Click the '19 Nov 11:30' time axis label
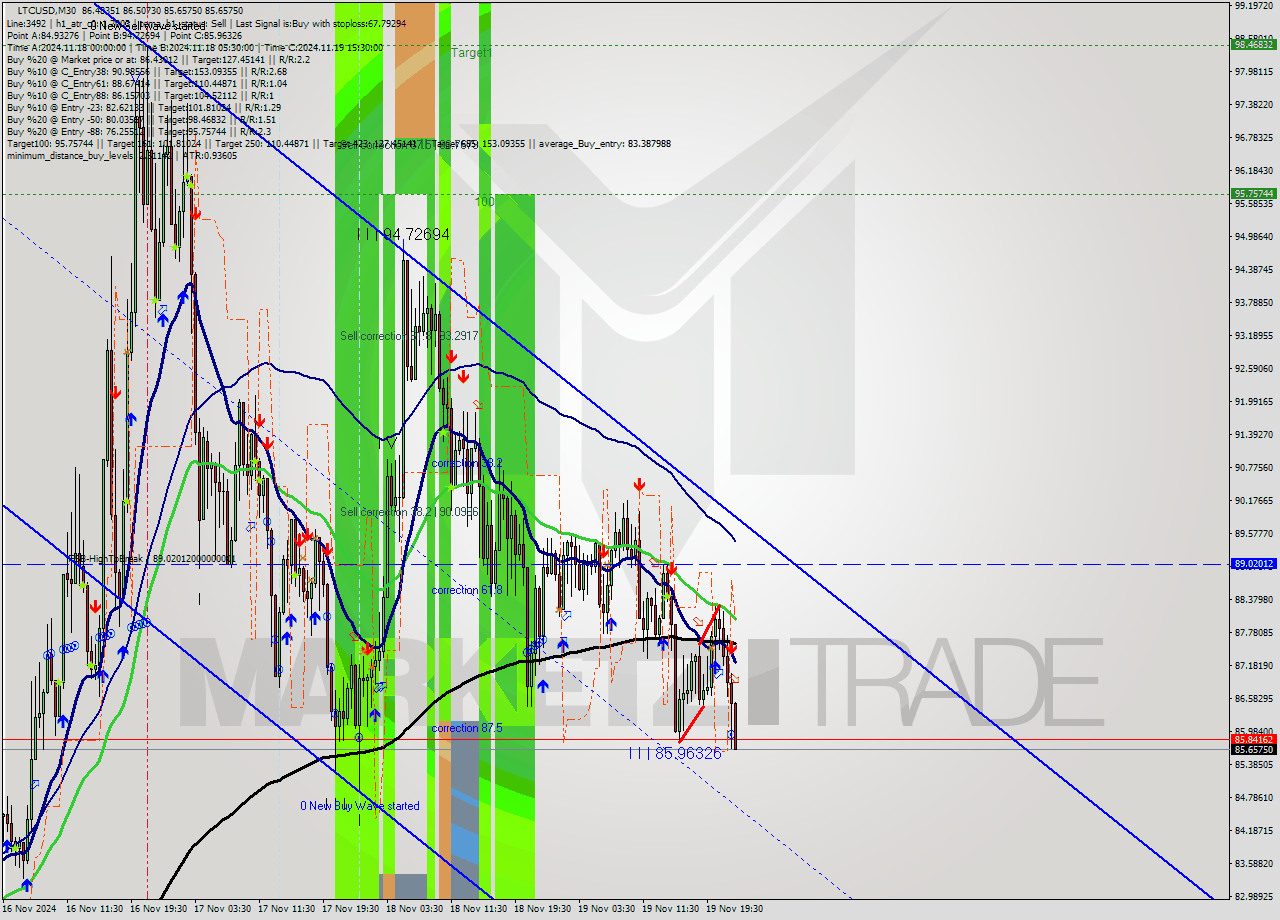 pos(671,909)
